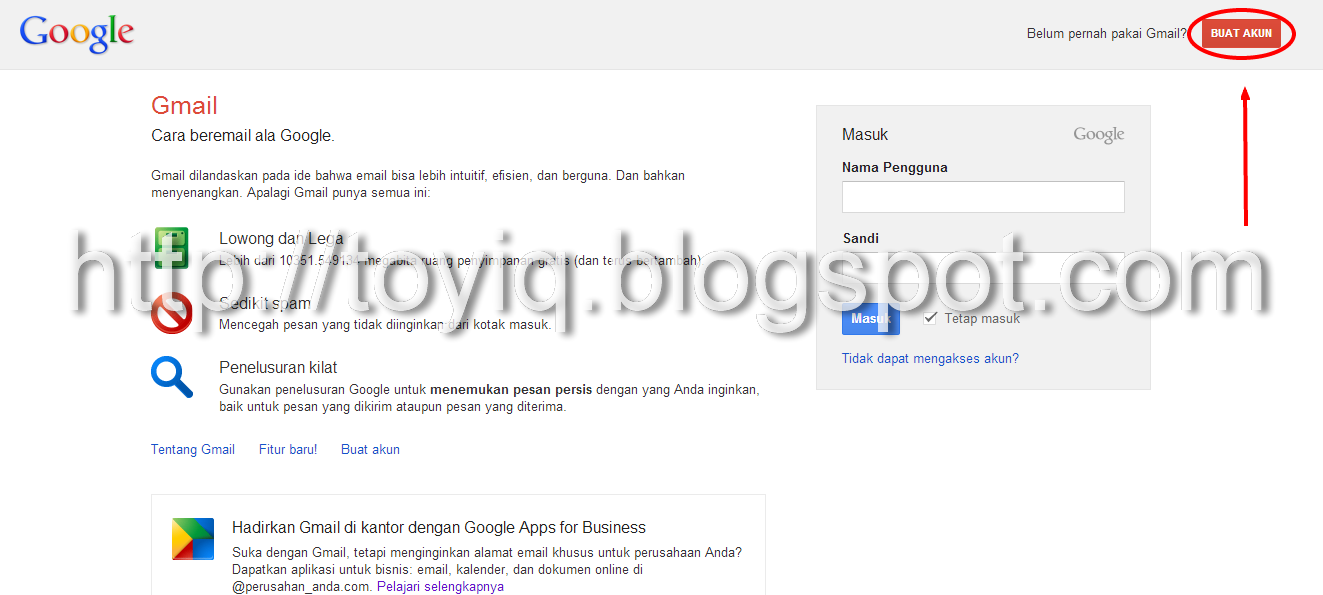Click the text Cara beremail ala Google.
This screenshot has width=1323, height=595.
click(243, 136)
